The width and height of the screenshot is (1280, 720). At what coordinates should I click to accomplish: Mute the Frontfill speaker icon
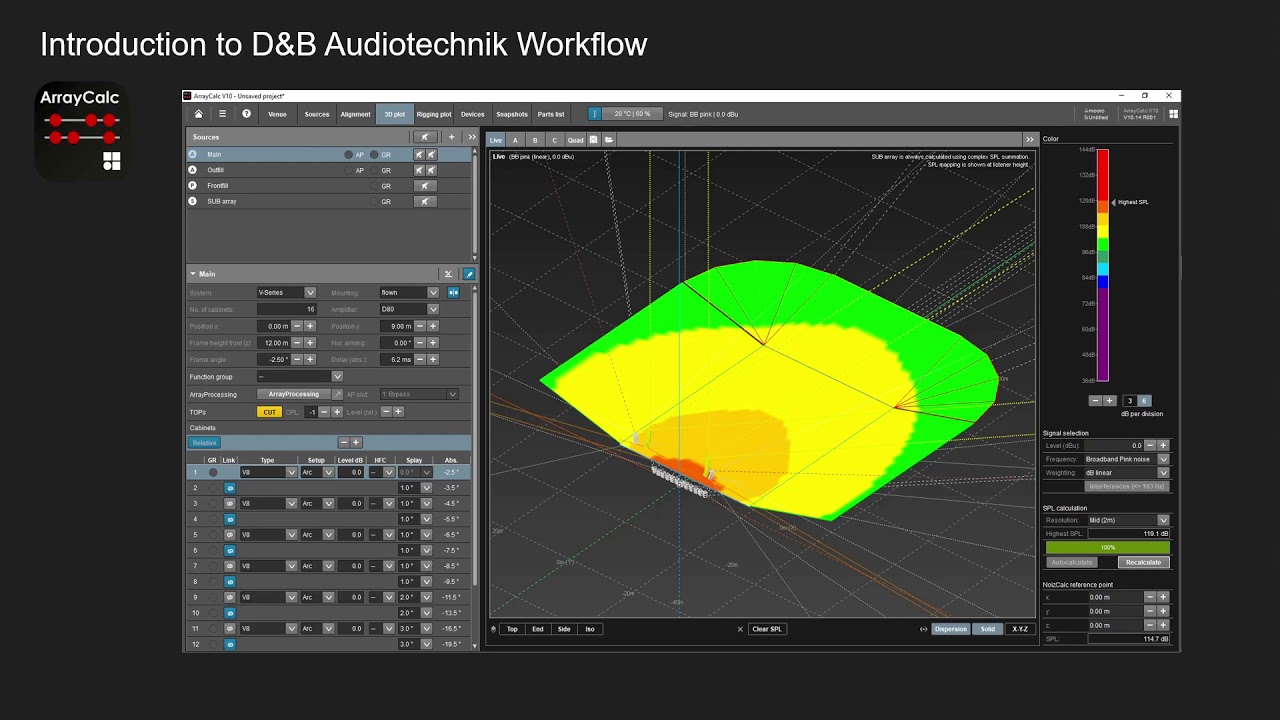coord(425,186)
